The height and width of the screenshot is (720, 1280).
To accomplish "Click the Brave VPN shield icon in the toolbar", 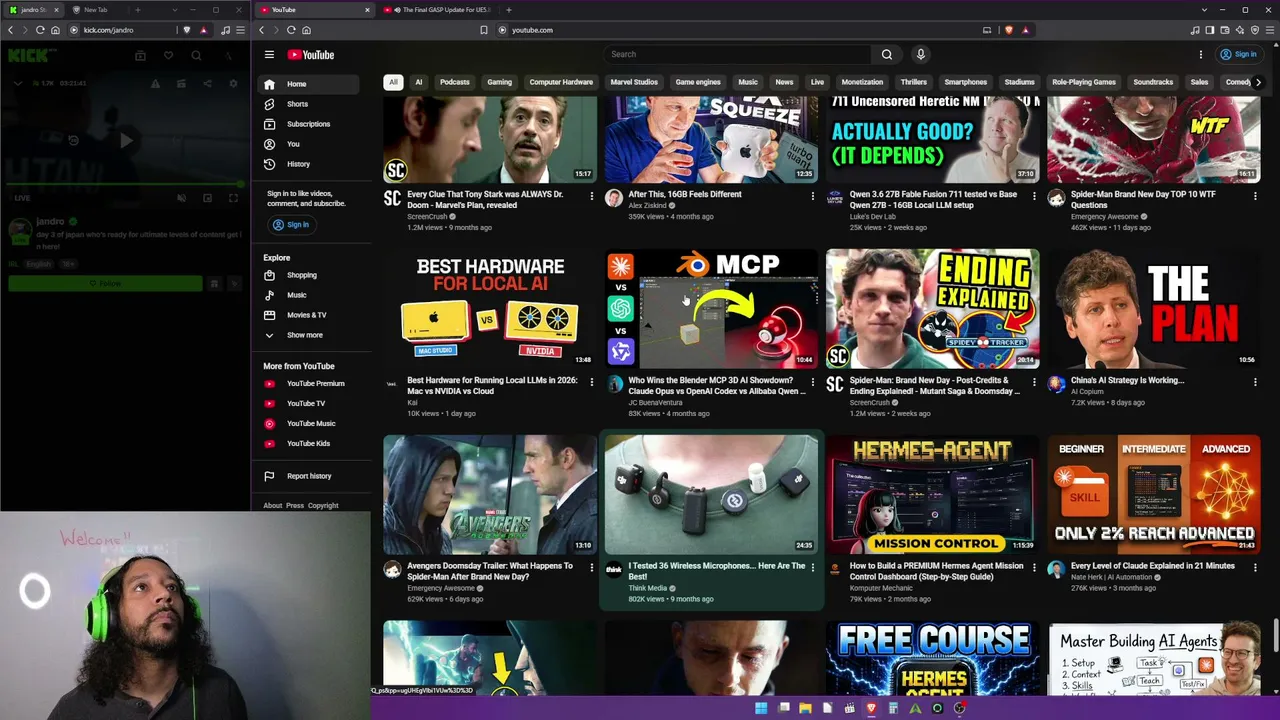I will coord(1255,30).
